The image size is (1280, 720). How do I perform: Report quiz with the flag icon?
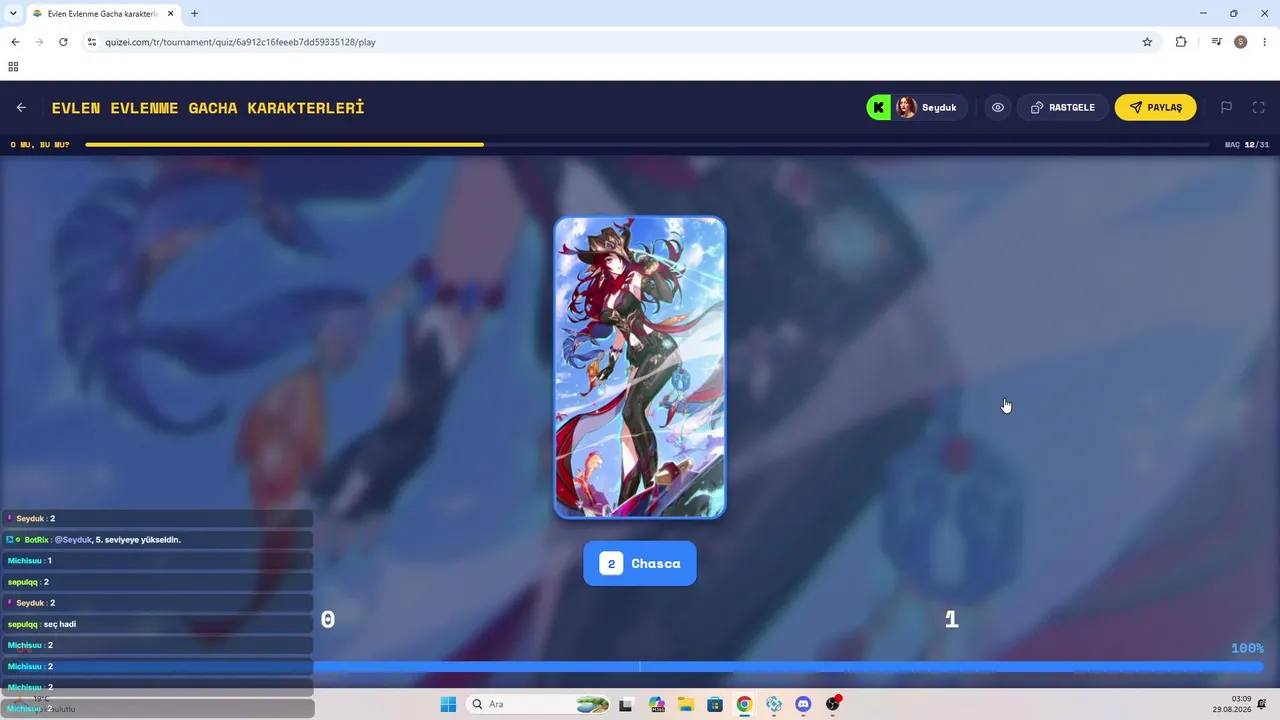coord(1226,107)
